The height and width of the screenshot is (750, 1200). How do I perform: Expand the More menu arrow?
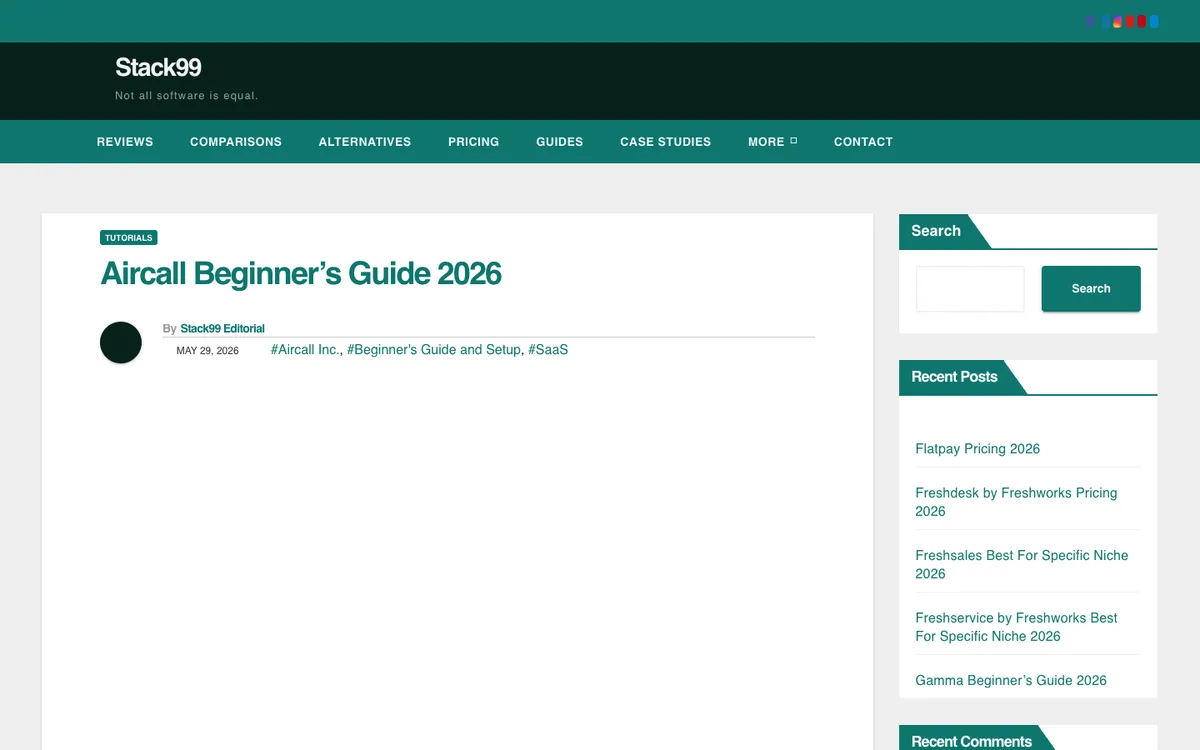point(793,141)
